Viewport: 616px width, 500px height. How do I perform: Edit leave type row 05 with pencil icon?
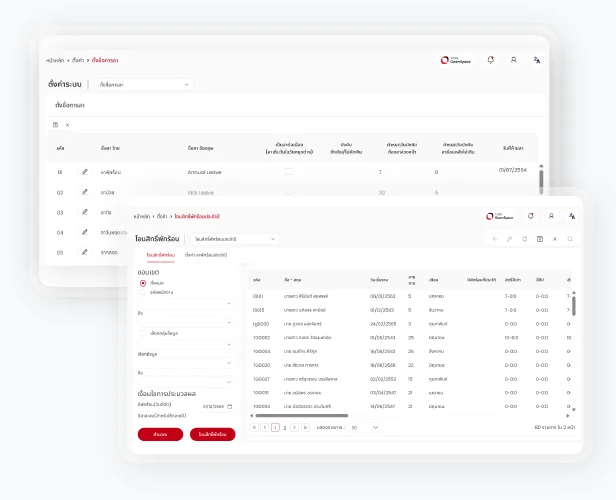pyautogui.click(x=84, y=252)
